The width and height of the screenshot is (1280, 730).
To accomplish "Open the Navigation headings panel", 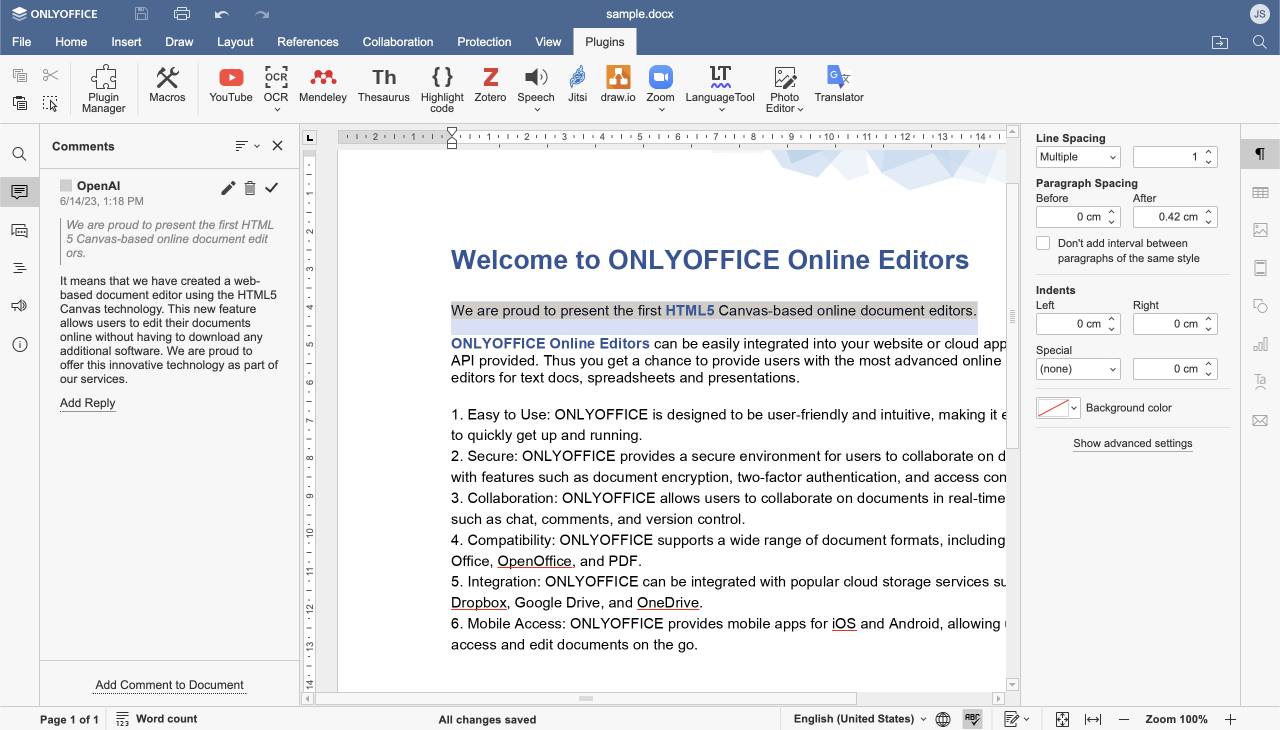I will (19, 268).
